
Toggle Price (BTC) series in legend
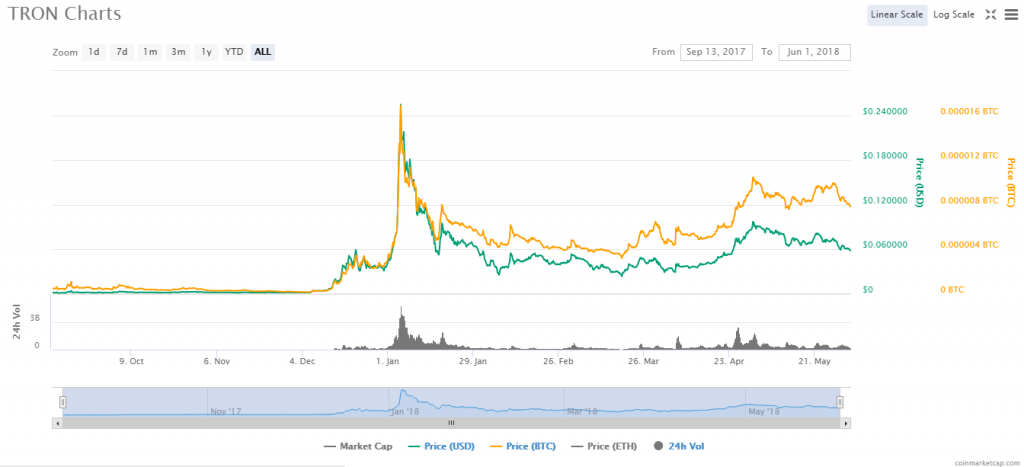pyautogui.click(x=524, y=447)
